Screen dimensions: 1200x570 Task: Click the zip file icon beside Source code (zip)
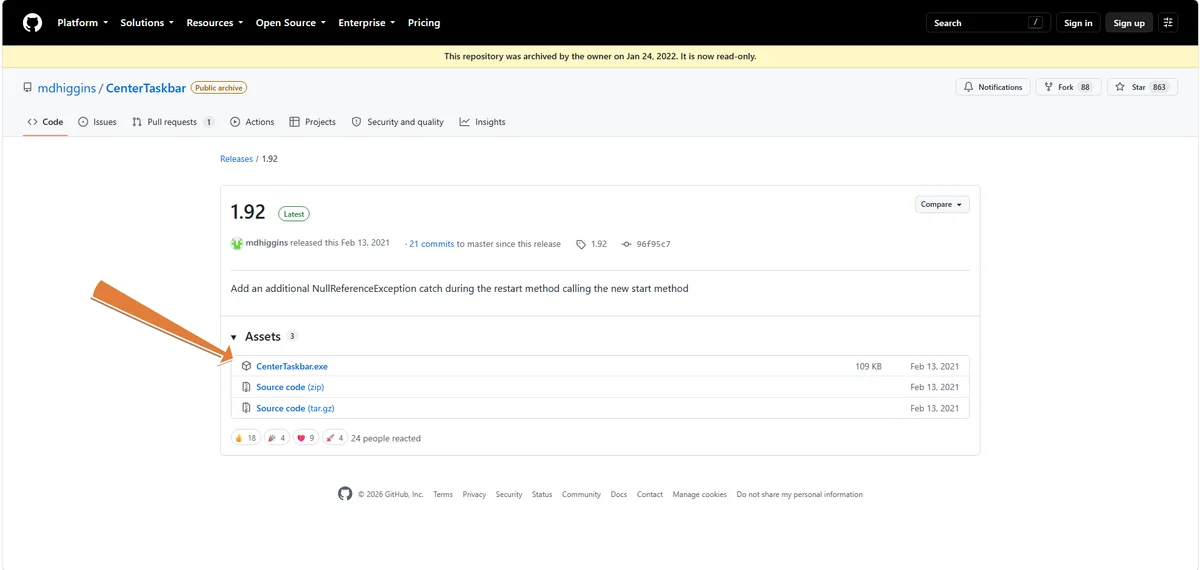click(x=246, y=387)
